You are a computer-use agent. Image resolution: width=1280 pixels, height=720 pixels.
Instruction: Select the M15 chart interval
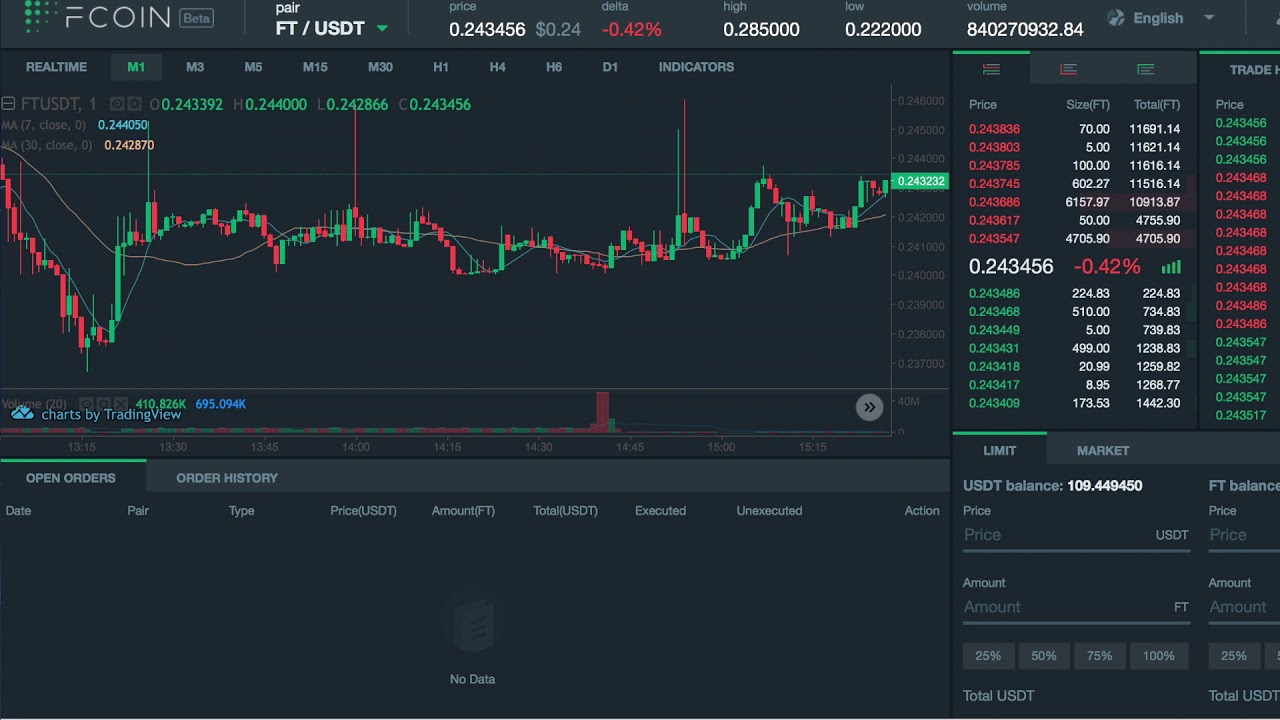[315, 67]
